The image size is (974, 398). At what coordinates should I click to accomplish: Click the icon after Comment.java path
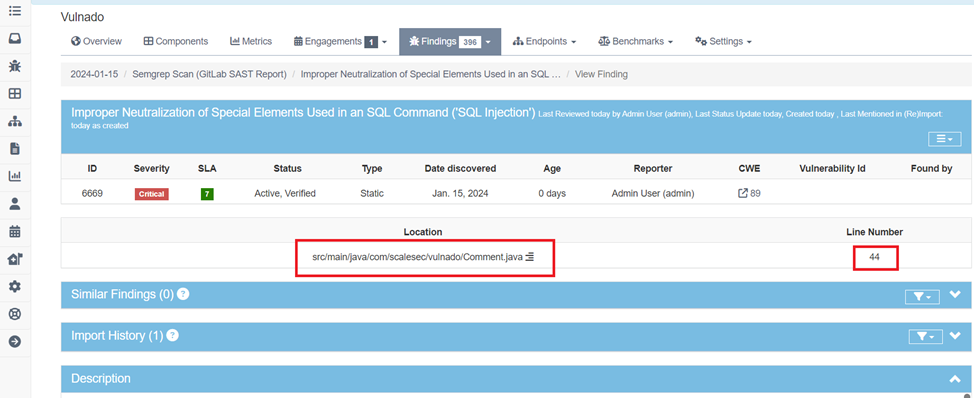529,256
